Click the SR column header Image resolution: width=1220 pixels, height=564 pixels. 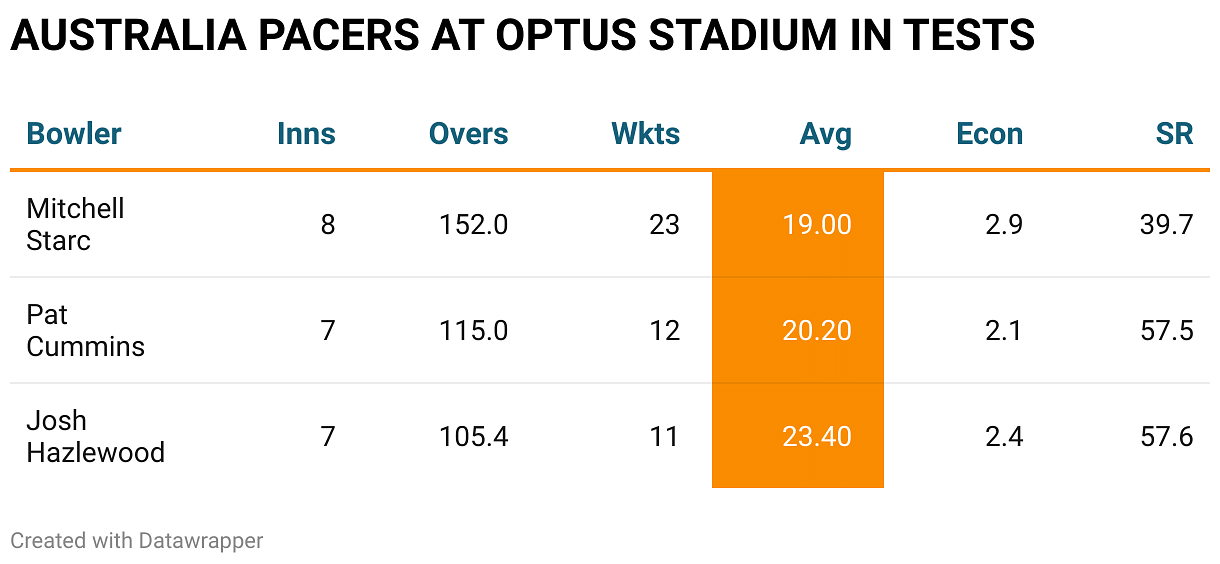(1174, 134)
